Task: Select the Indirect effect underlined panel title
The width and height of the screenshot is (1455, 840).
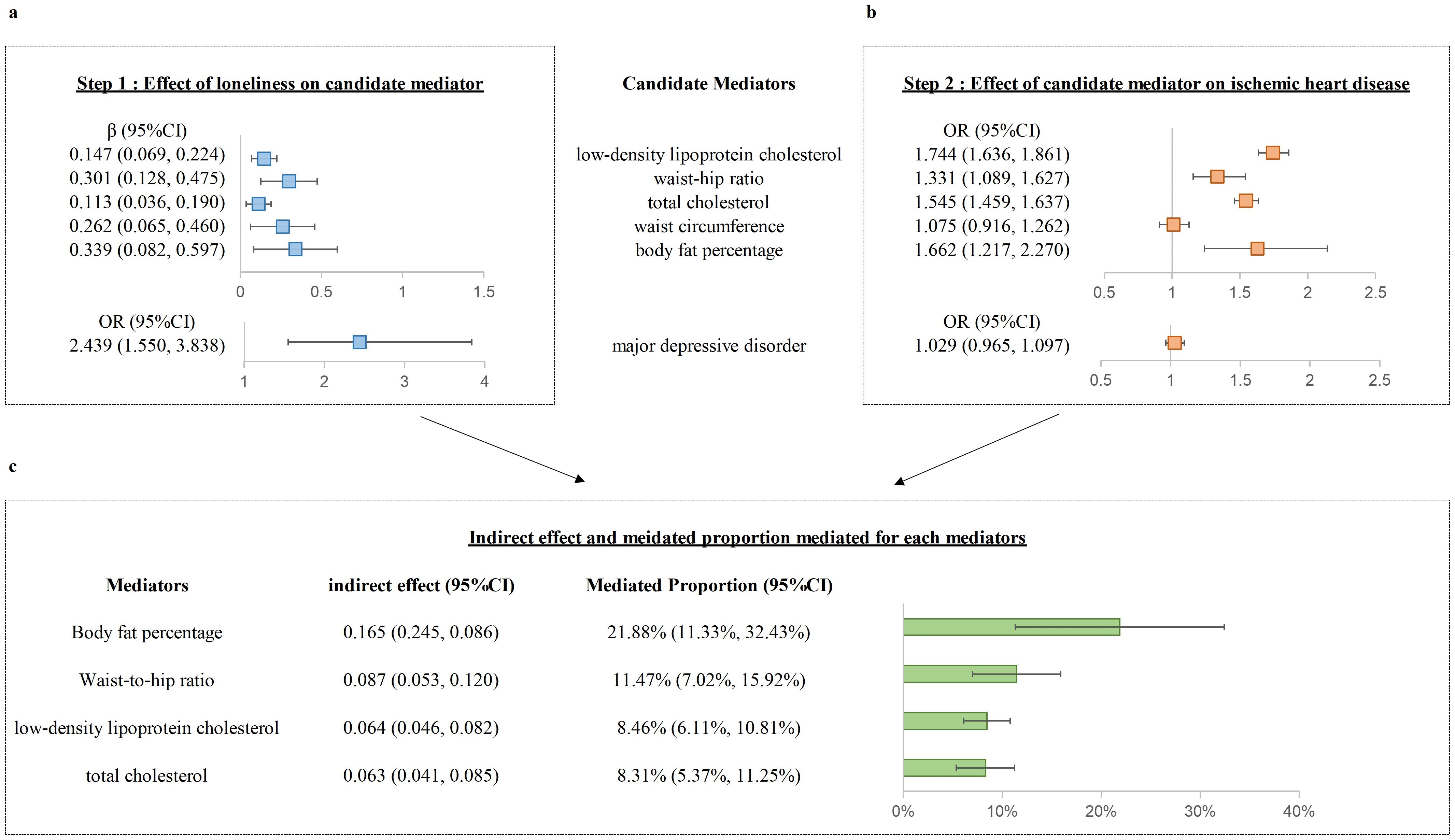Action: pyautogui.click(x=747, y=538)
